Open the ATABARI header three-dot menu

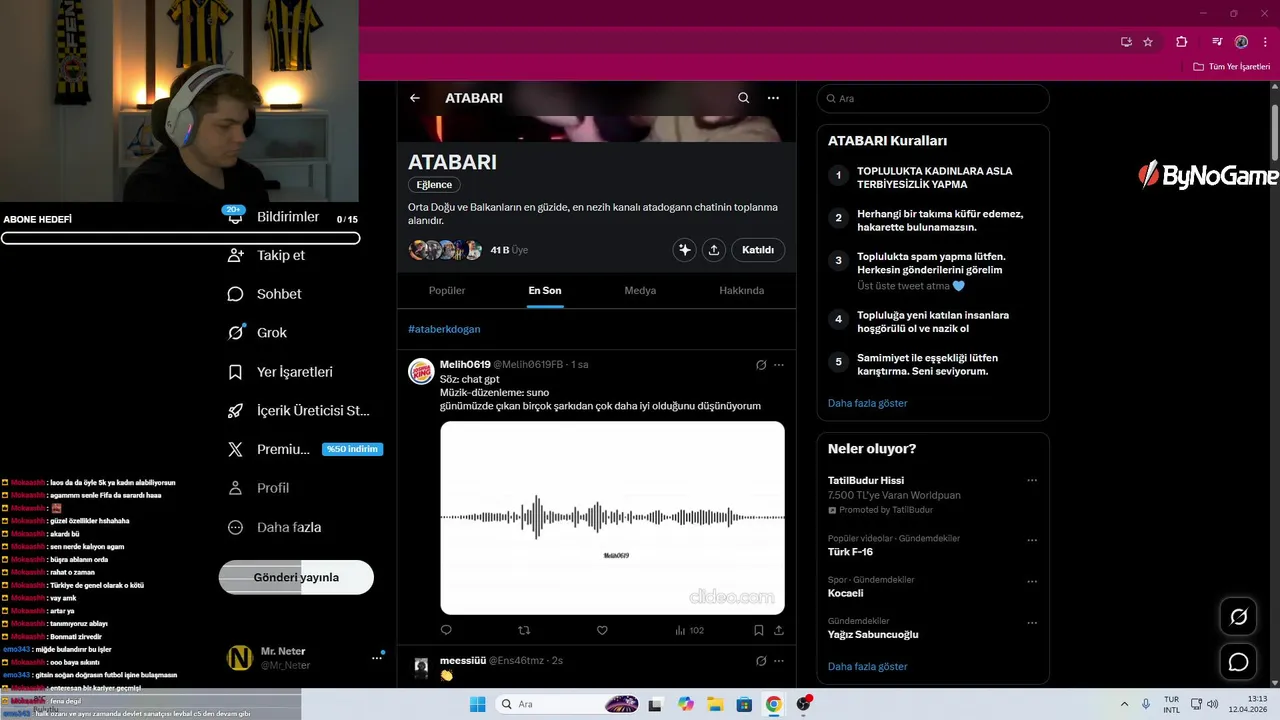click(x=773, y=98)
